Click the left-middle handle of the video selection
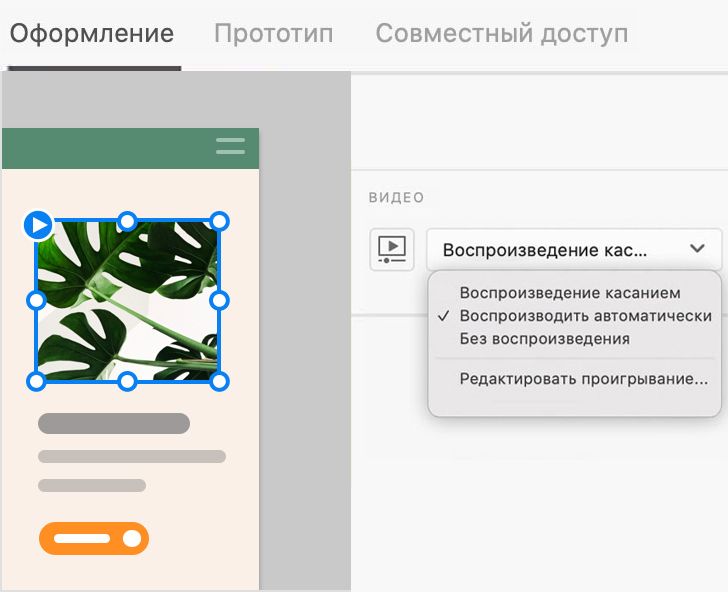This screenshot has height=592, width=728. point(36,300)
